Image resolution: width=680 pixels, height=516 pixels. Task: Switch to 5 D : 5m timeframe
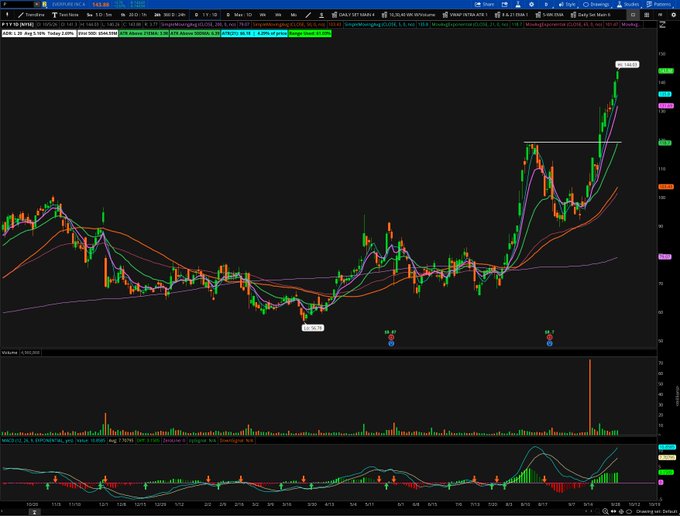tap(99, 15)
